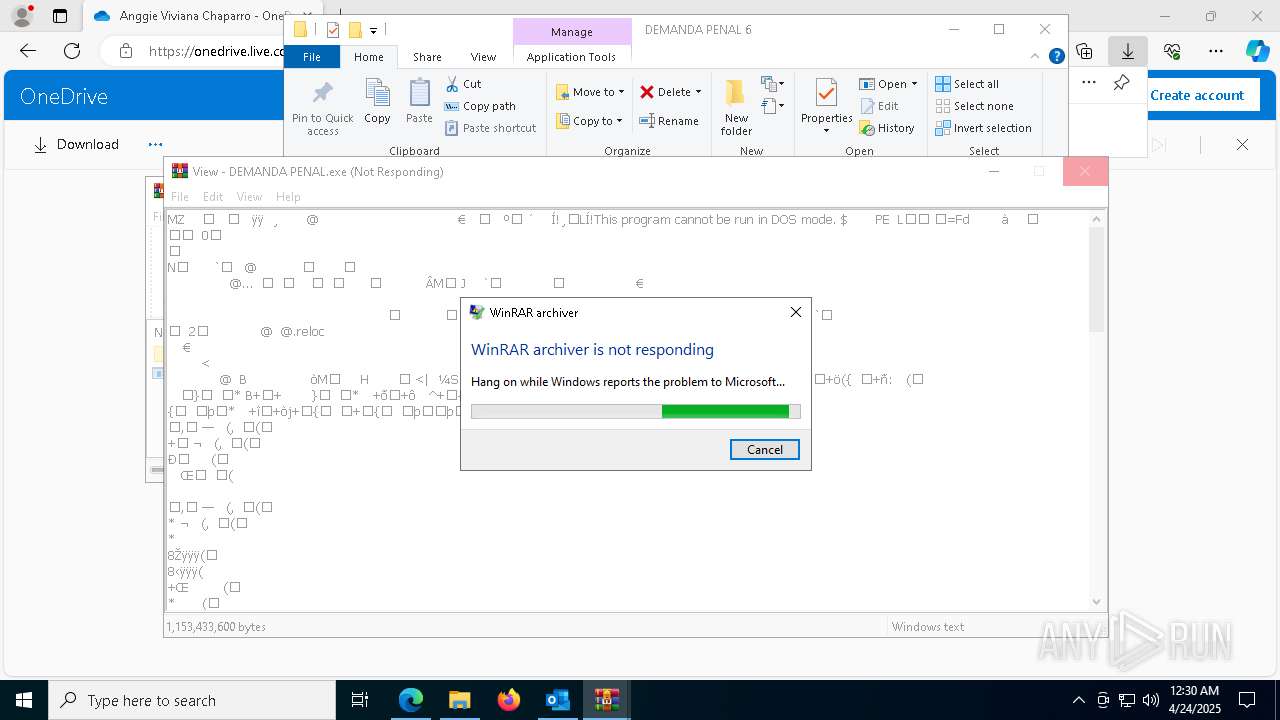Open Edge tab actions menu icon
Image resolution: width=1280 pixels, height=720 pixels.
[x=60, y=16]
